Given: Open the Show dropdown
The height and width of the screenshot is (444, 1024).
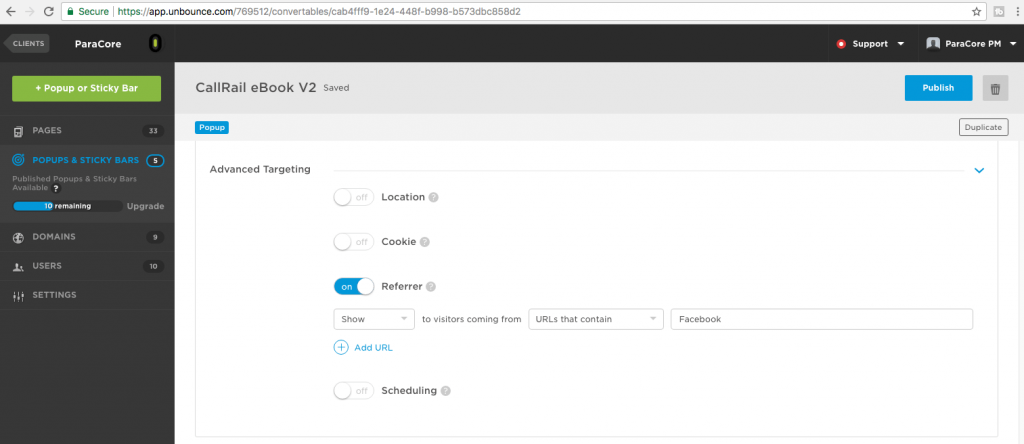Looking at the screenshot, I should point(374,319).
